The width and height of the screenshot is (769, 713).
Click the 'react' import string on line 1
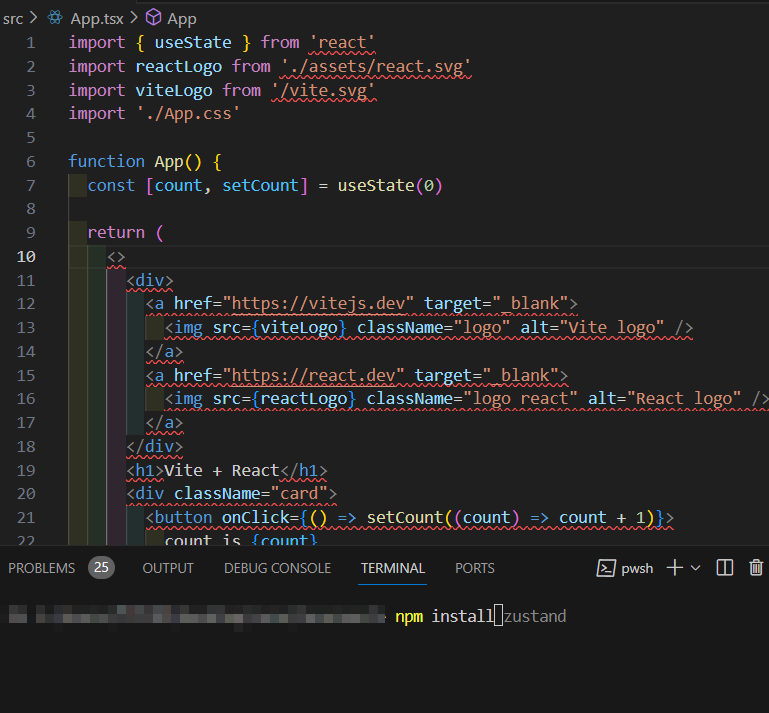pos(342,43)
